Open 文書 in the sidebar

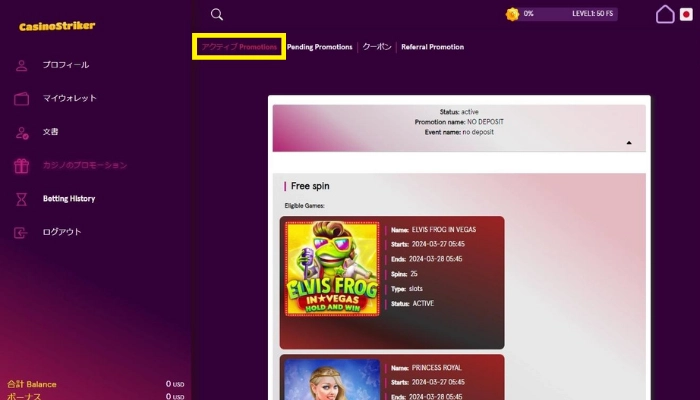coord(50,132)
